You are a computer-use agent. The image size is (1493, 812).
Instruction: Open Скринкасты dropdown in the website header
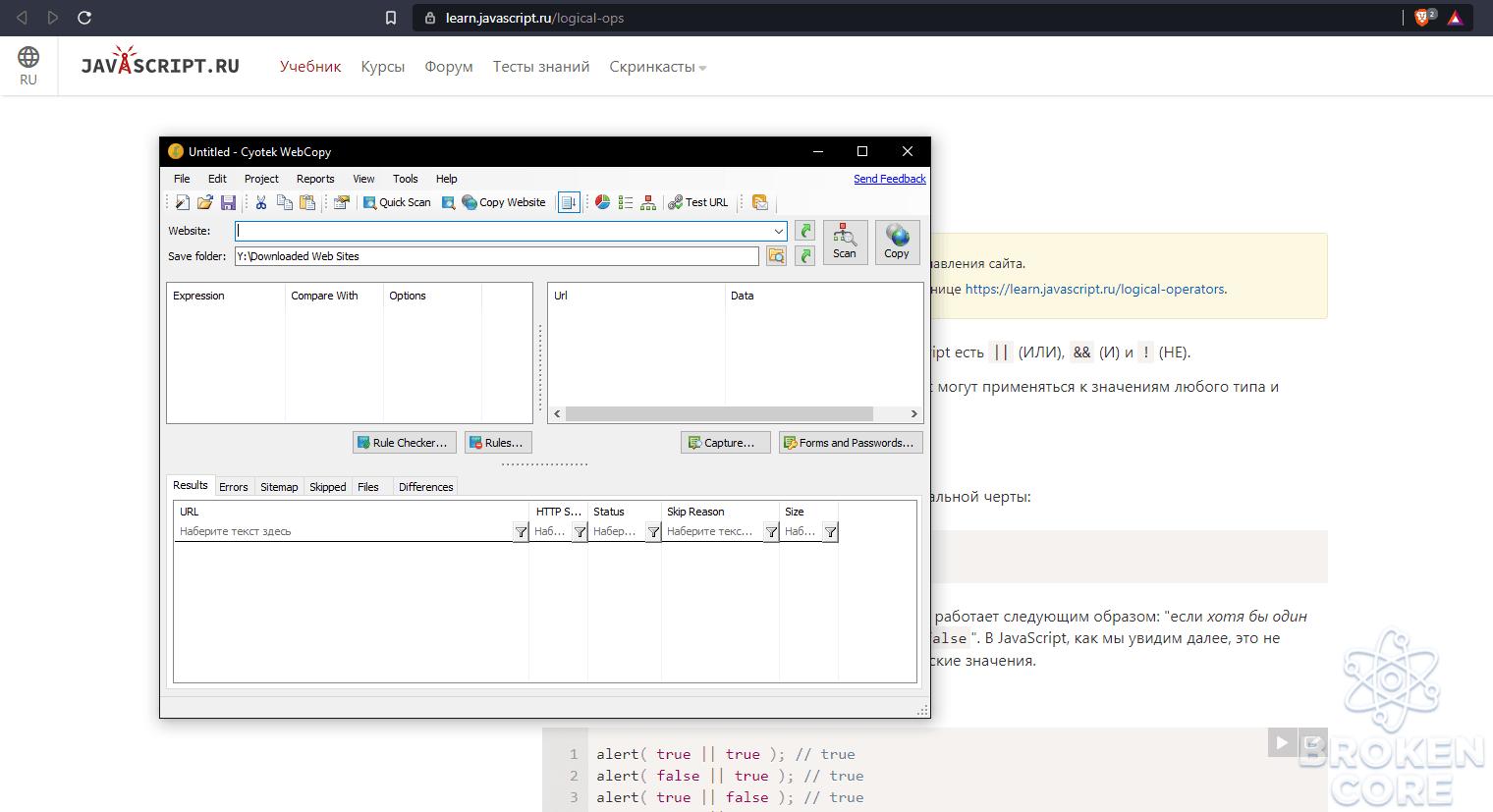coord(657,67)
